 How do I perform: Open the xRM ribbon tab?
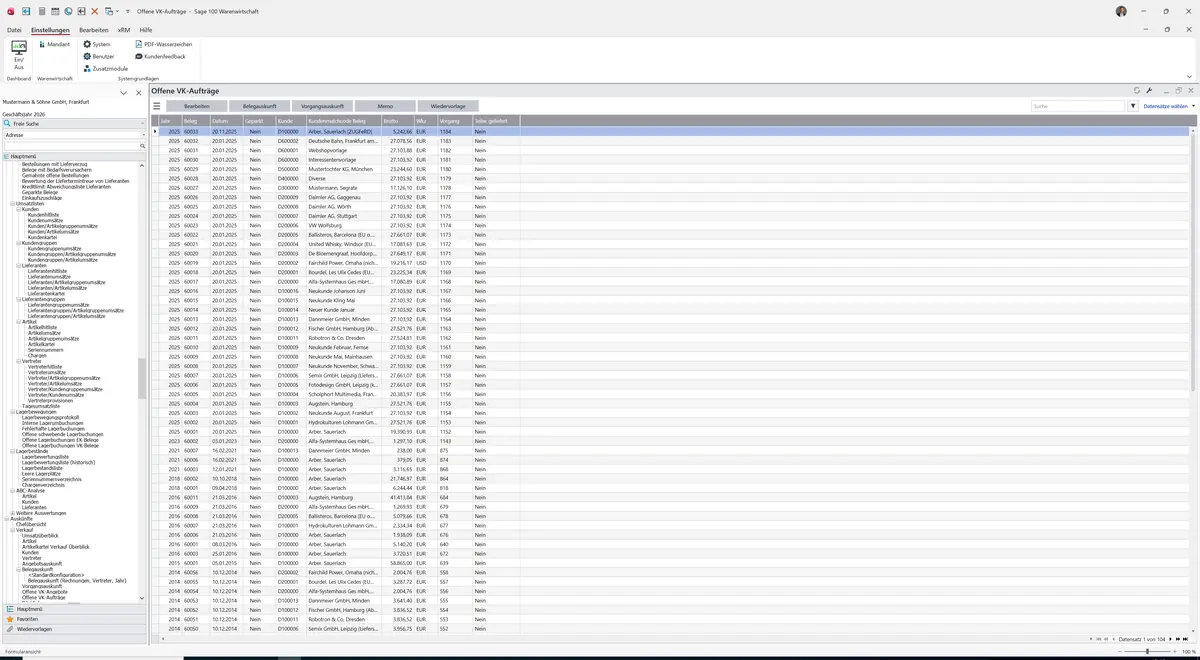(124, 30)
